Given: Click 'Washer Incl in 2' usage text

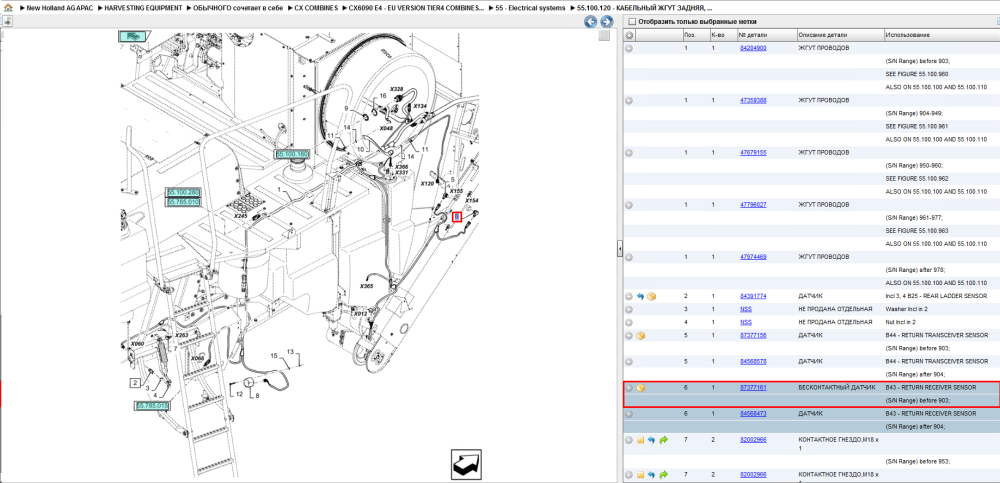Looking at the screenshot, I should tap(908, 309).
